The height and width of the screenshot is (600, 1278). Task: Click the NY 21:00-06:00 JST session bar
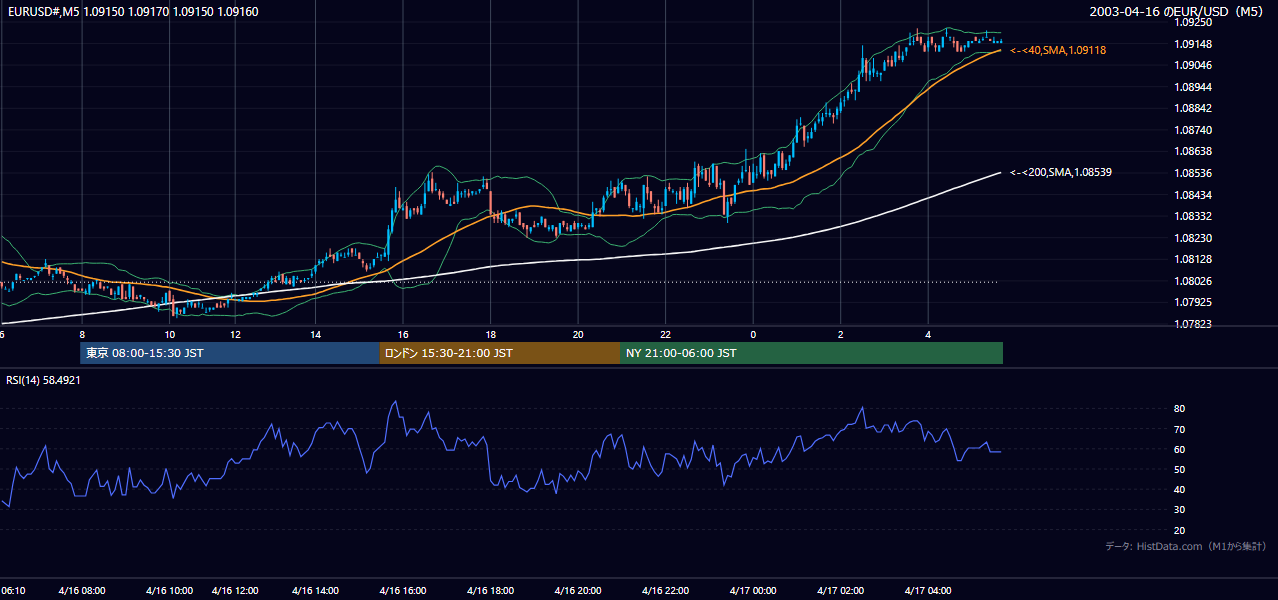[x=811, y=353]
